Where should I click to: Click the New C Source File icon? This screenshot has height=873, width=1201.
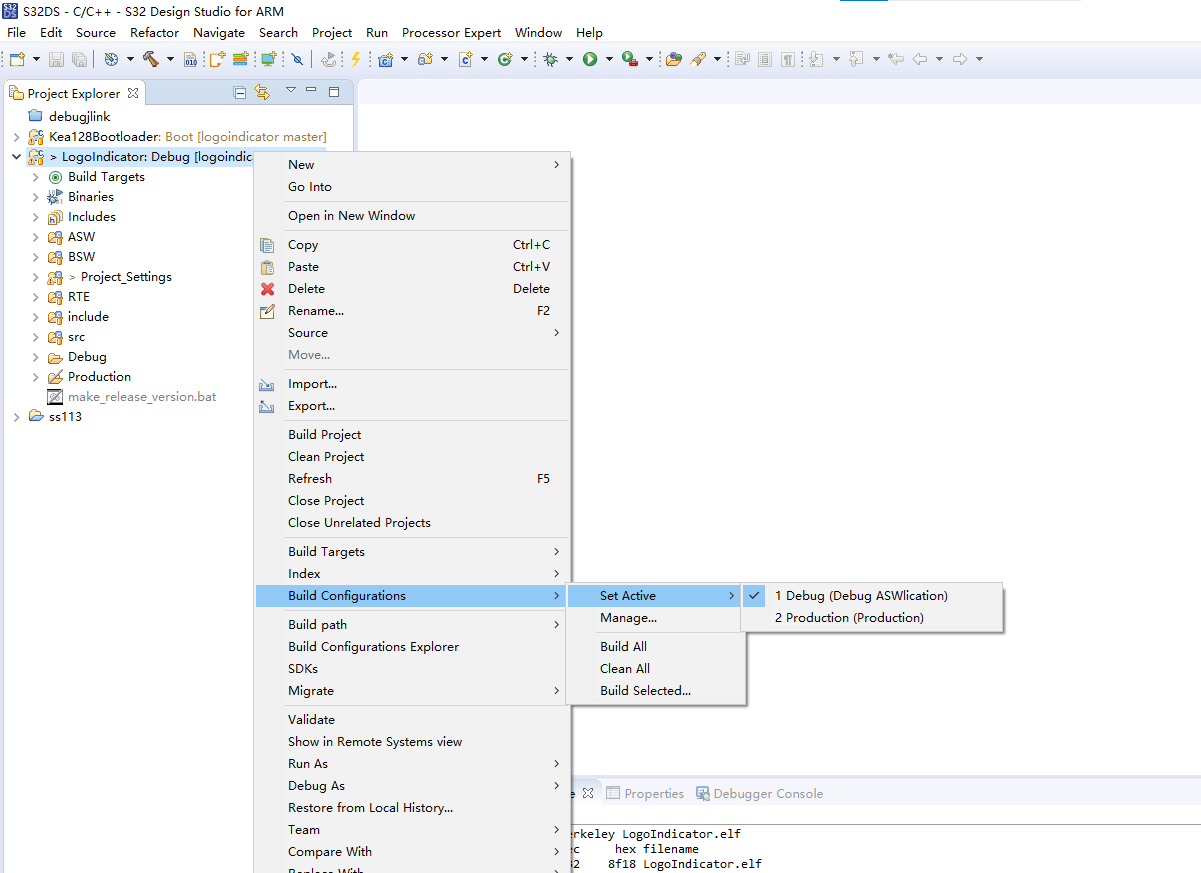(465, 59)
